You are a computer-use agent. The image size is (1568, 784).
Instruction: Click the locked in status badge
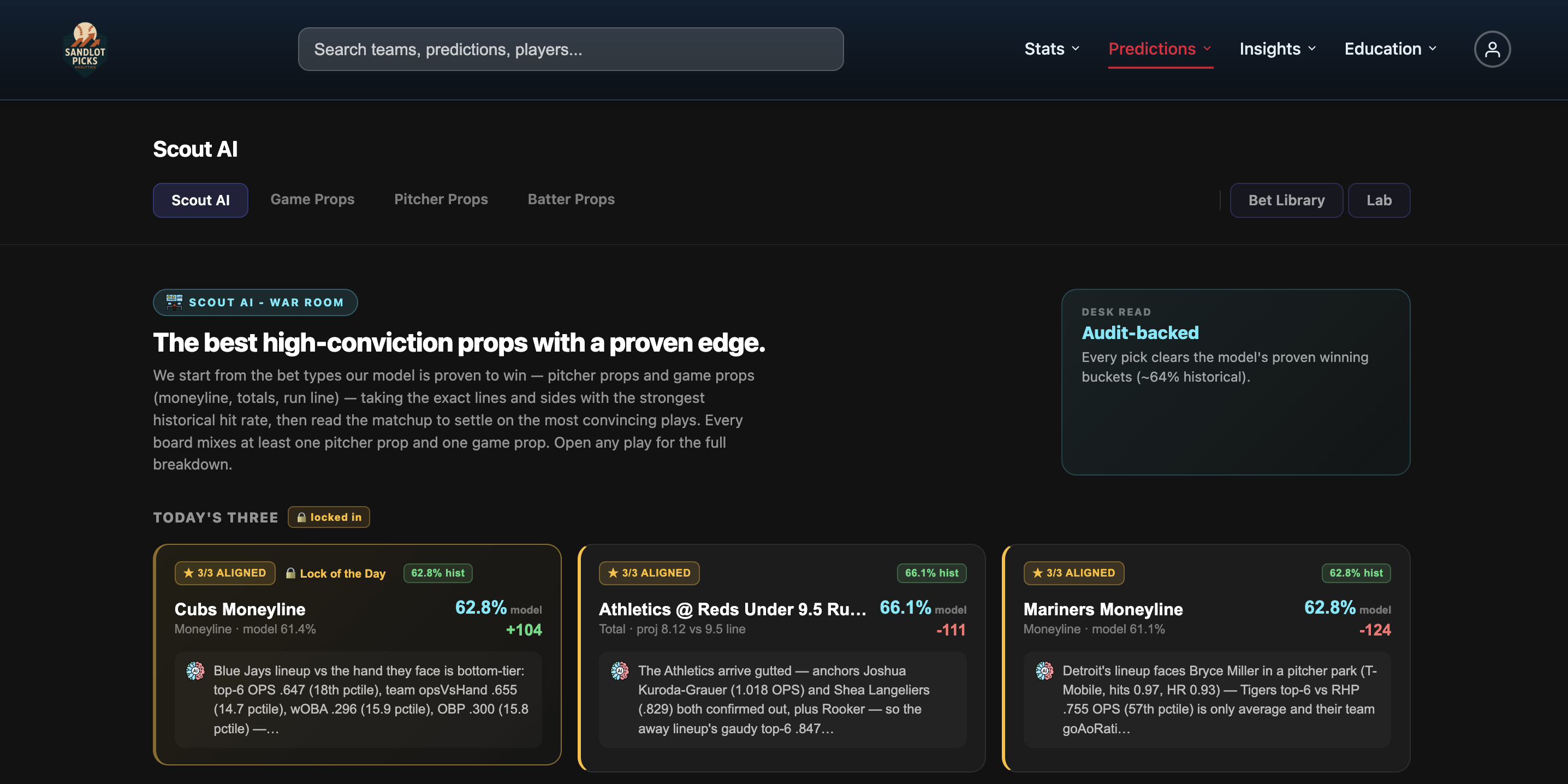pyautogui.click(x=329, y=518)
